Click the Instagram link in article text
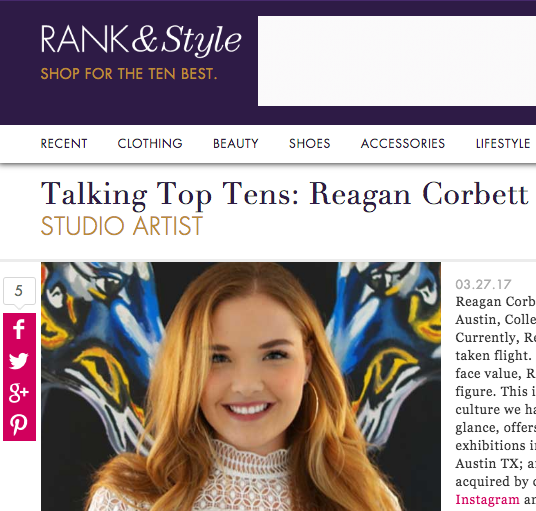This screenshot has height=511, width=536. 487,500
